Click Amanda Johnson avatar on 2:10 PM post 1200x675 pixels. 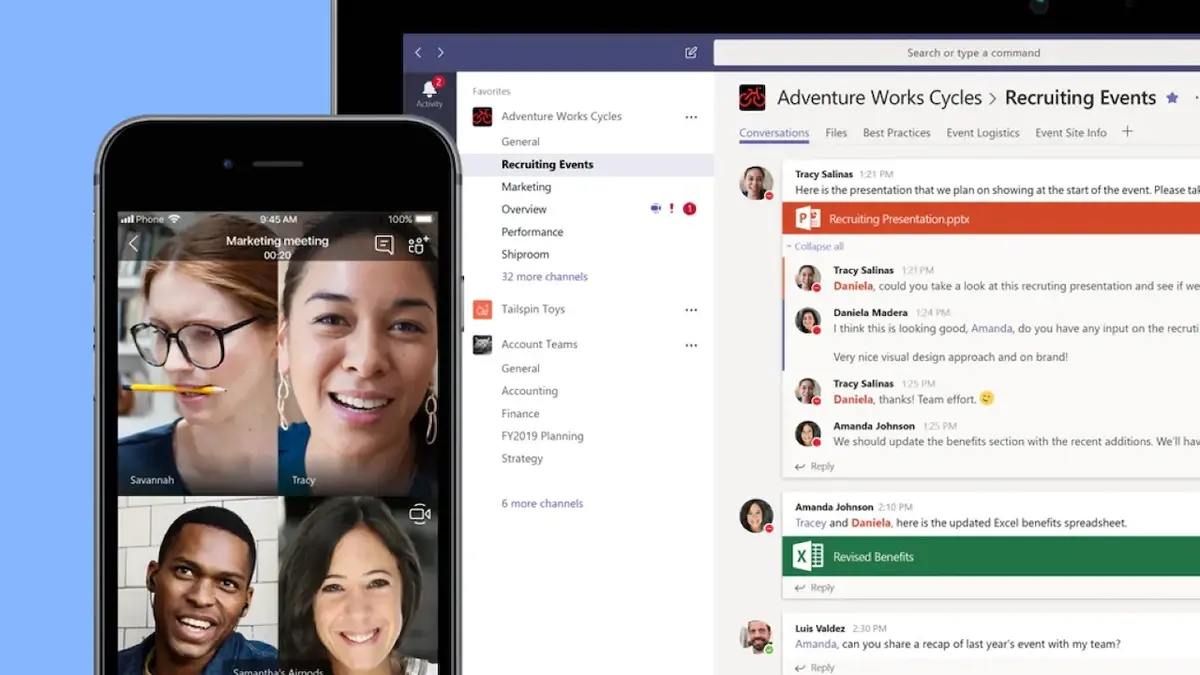click(756, 516)
